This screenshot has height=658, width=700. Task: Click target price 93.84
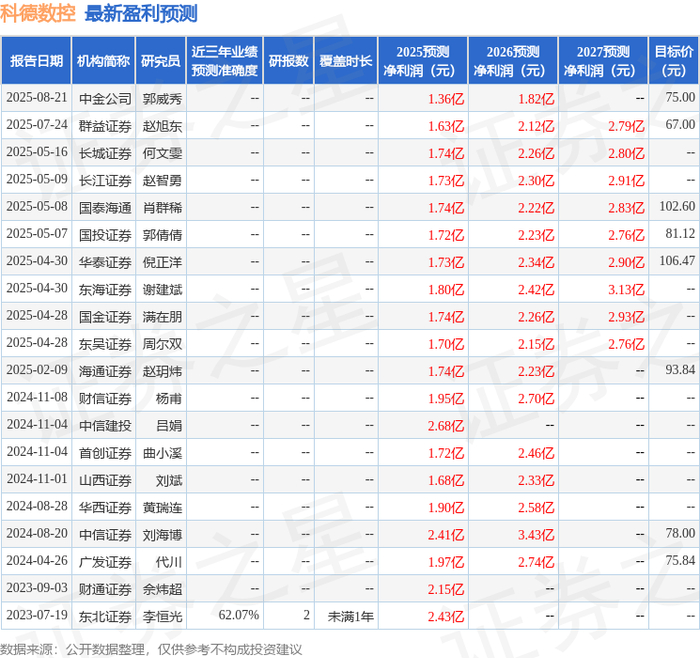pyautogui.click(x=680, y=370)
